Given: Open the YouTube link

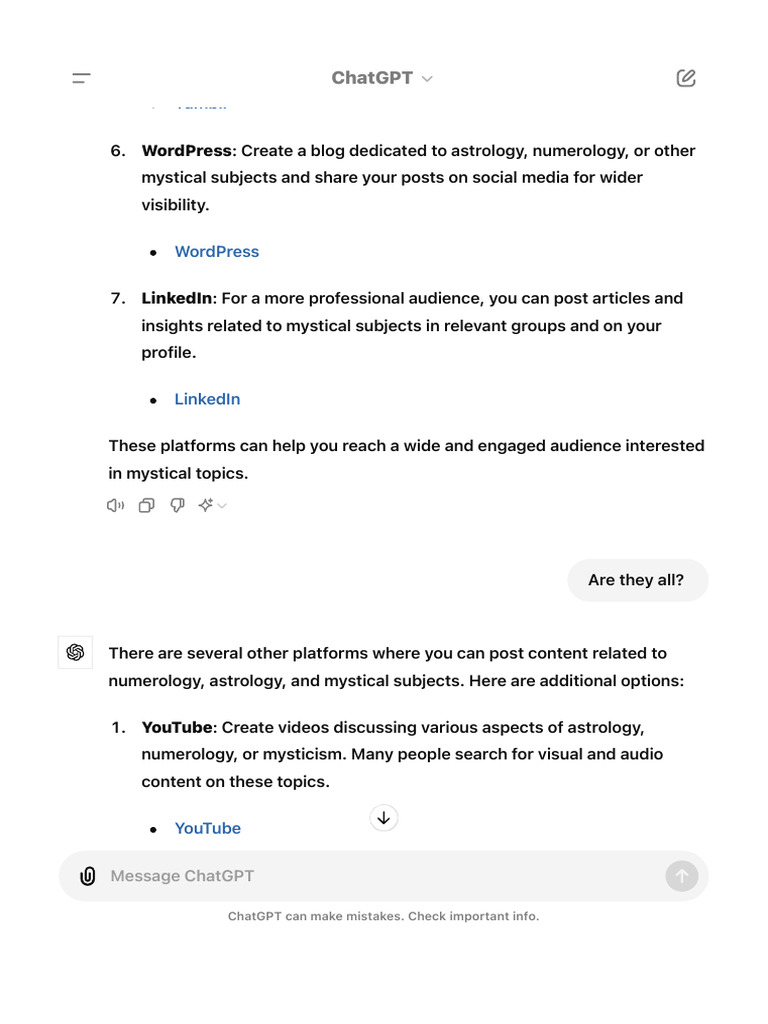Looking at the screenshot, I should pyautogui.click(x=208, y=828).
